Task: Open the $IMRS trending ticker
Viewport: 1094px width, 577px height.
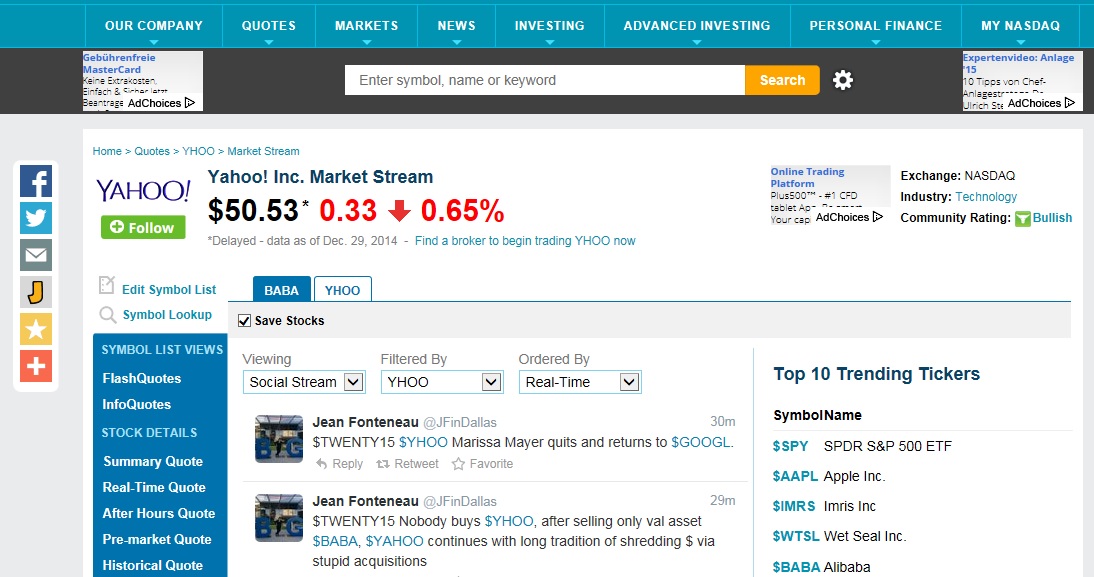Action: [794, 507]
